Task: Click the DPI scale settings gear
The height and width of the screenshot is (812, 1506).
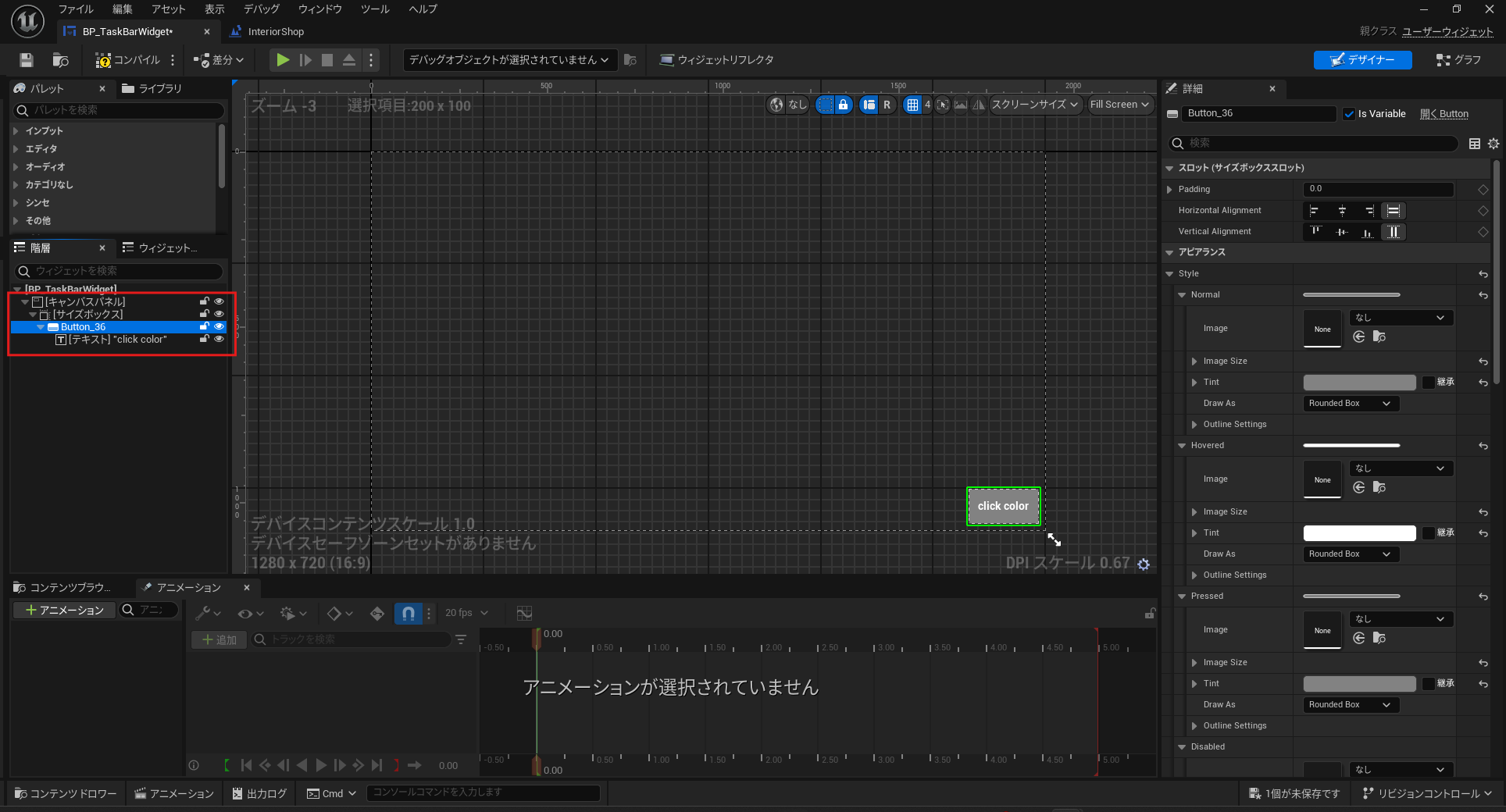Action: click(1144, 564)
